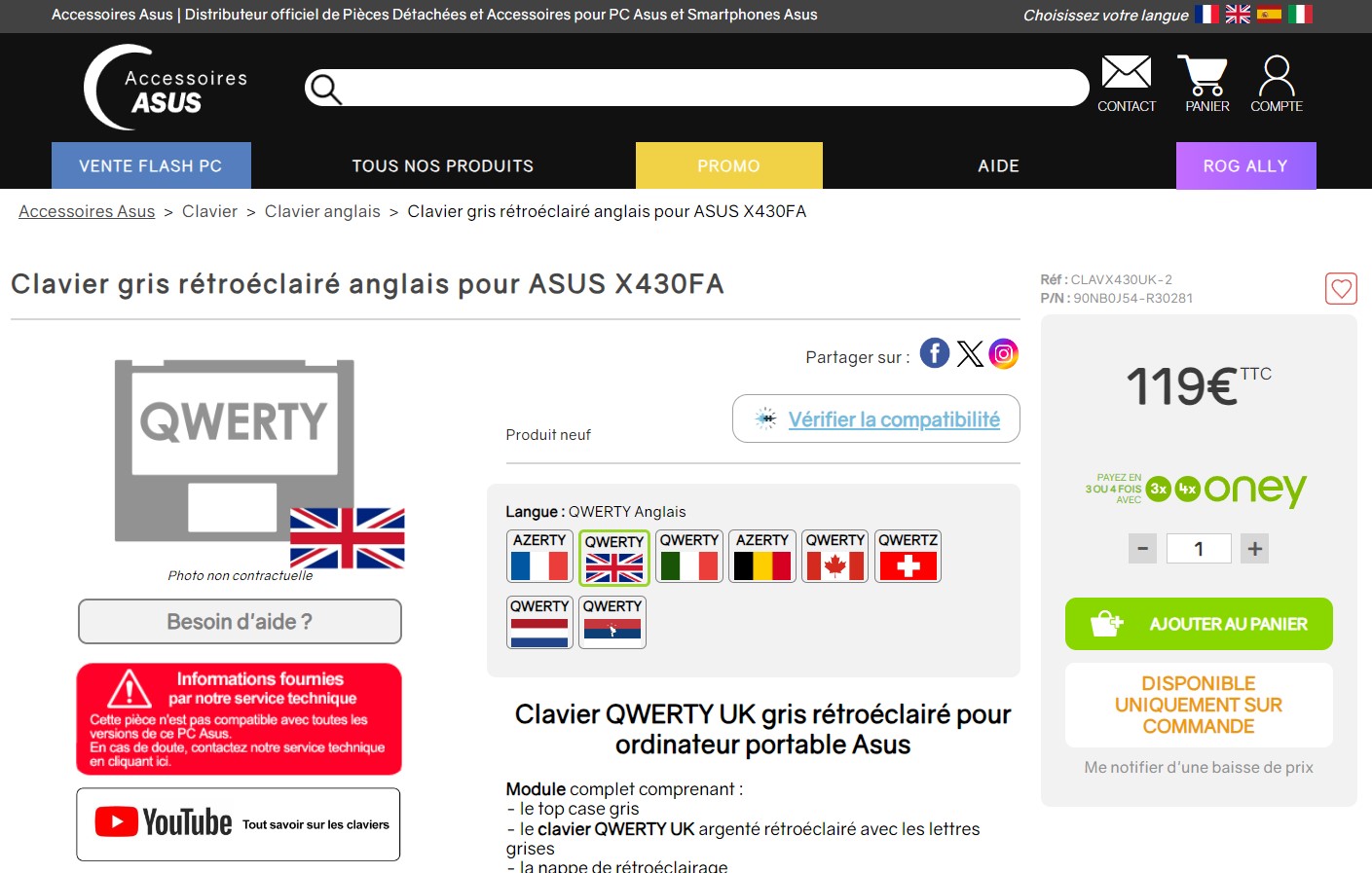
Task: Click the product title heading
Action: pyautogui.click(x=368, y=284)
